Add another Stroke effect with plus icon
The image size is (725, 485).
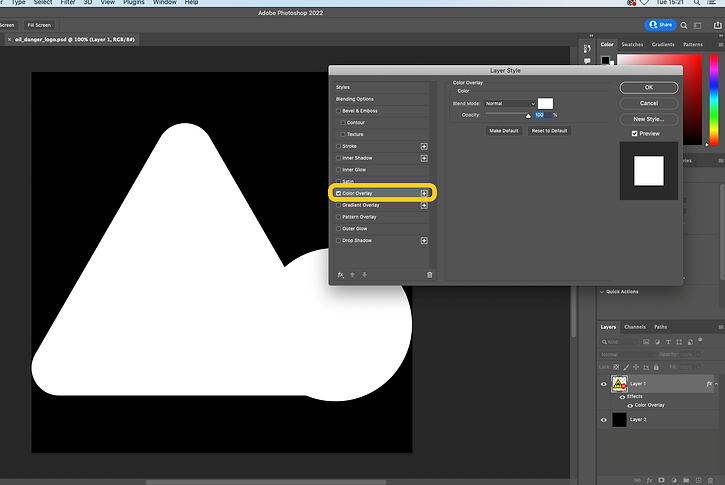click(x=424, y=146)
